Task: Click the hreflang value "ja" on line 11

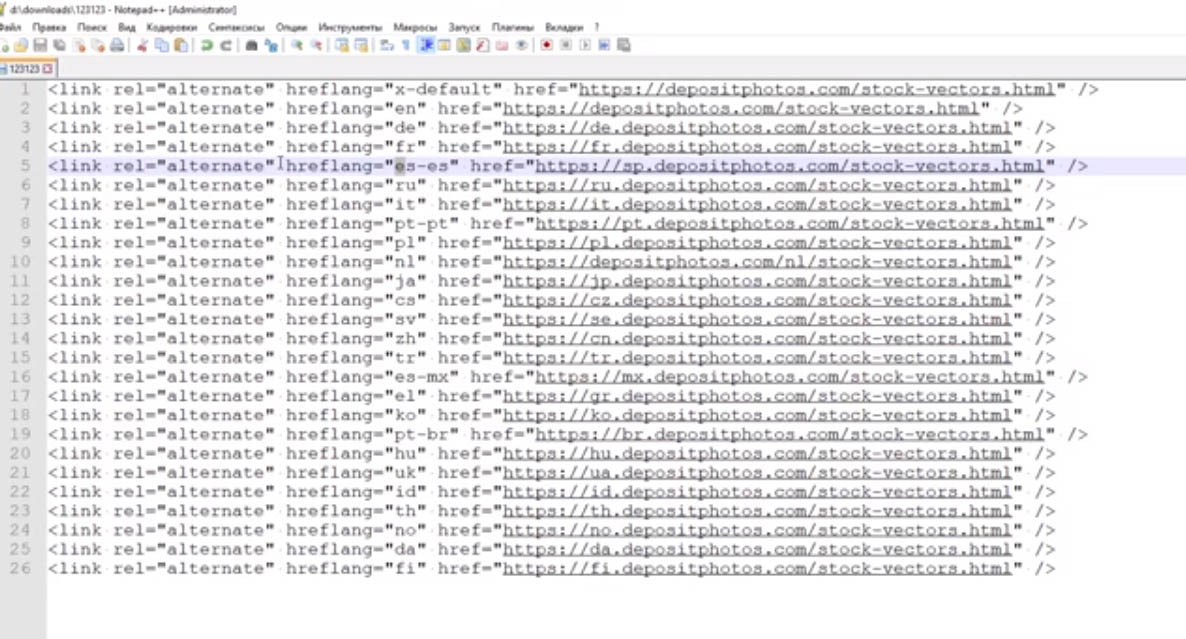Action: coord(405,281)
